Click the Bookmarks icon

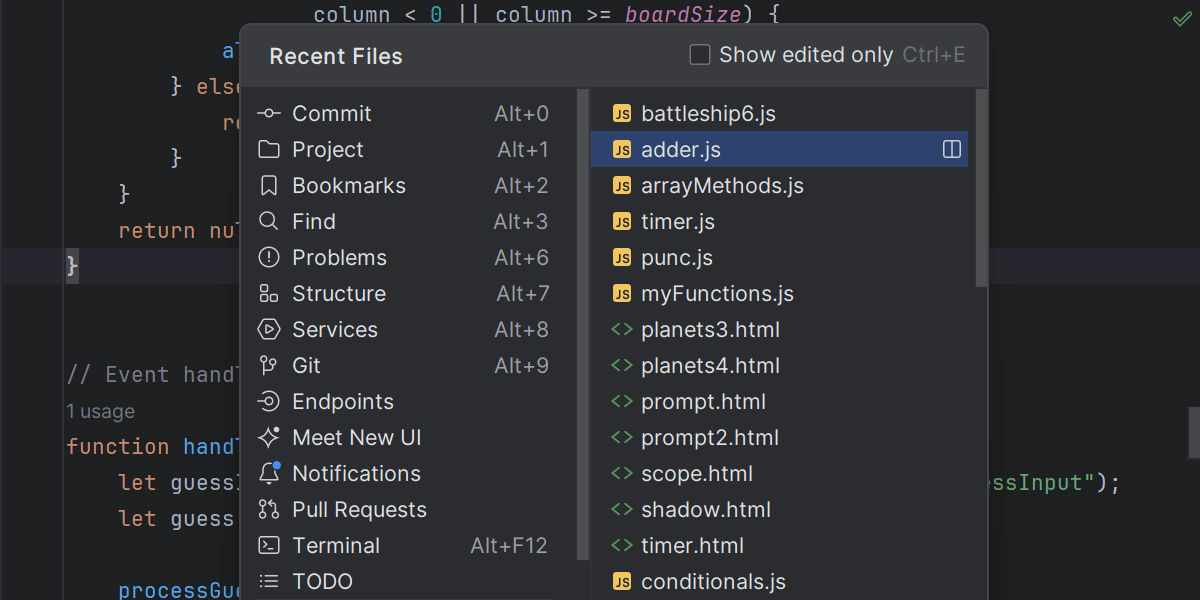[x=268, y=186]
